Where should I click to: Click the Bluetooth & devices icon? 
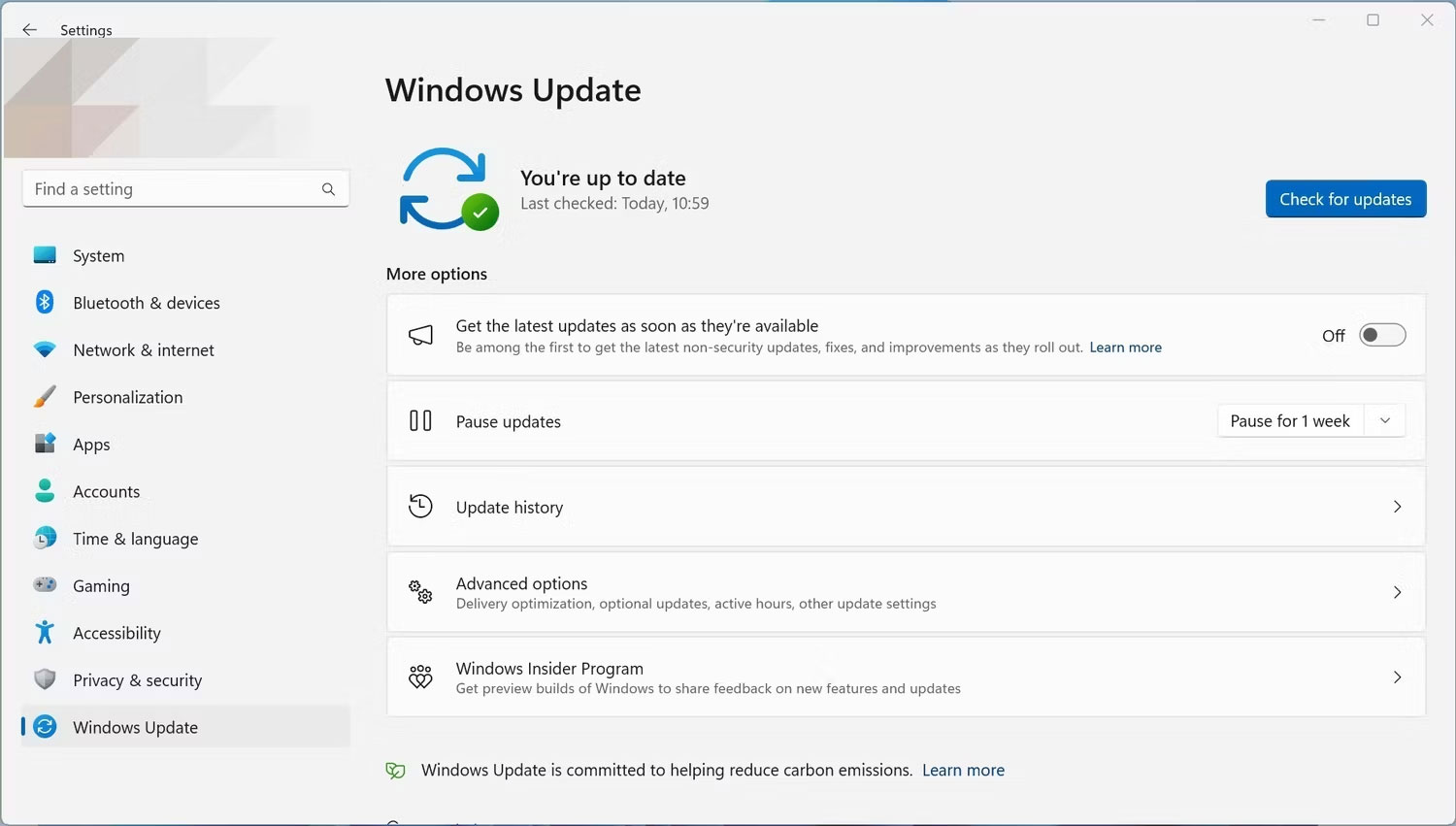45,302
